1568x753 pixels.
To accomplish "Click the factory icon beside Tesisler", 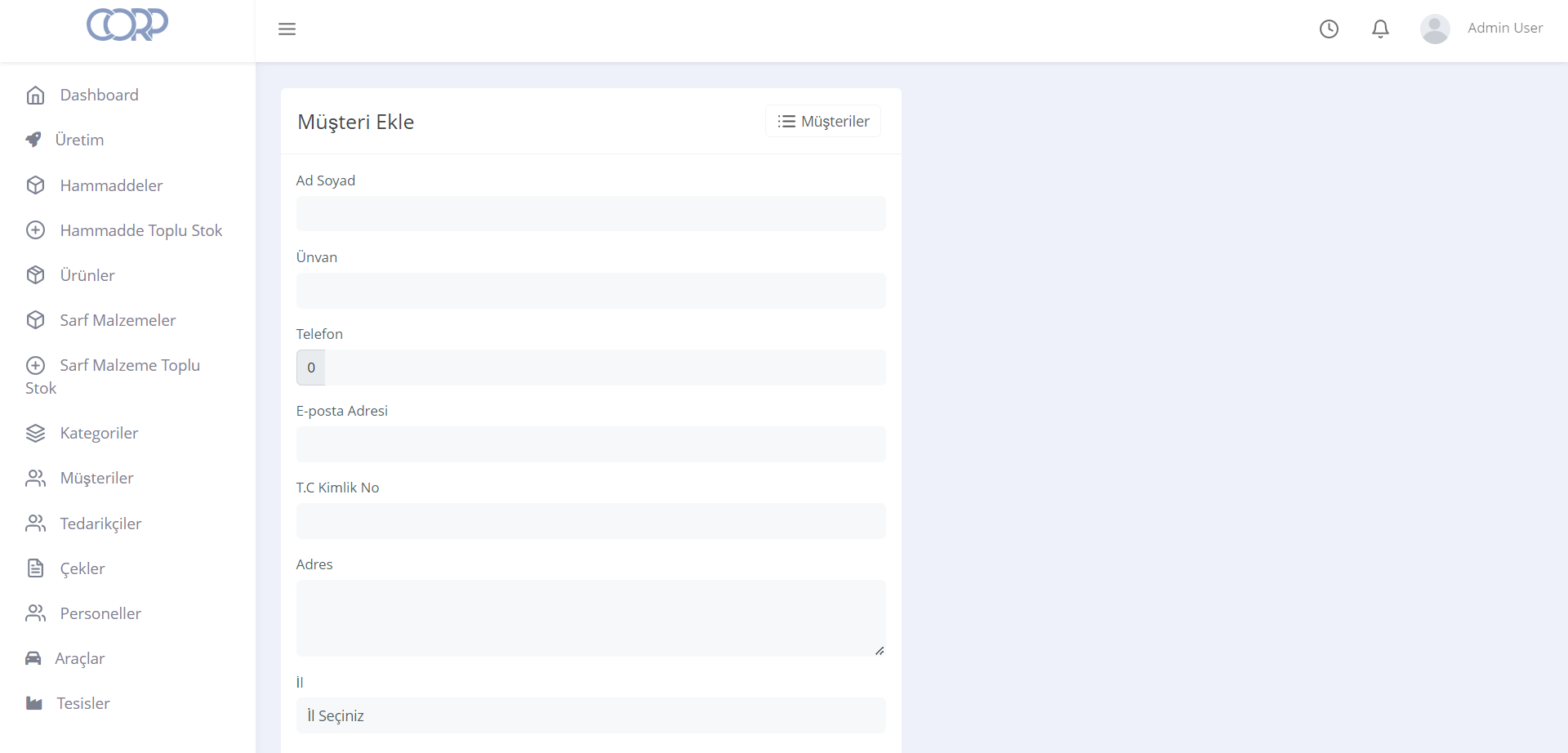I will point(34,703).
